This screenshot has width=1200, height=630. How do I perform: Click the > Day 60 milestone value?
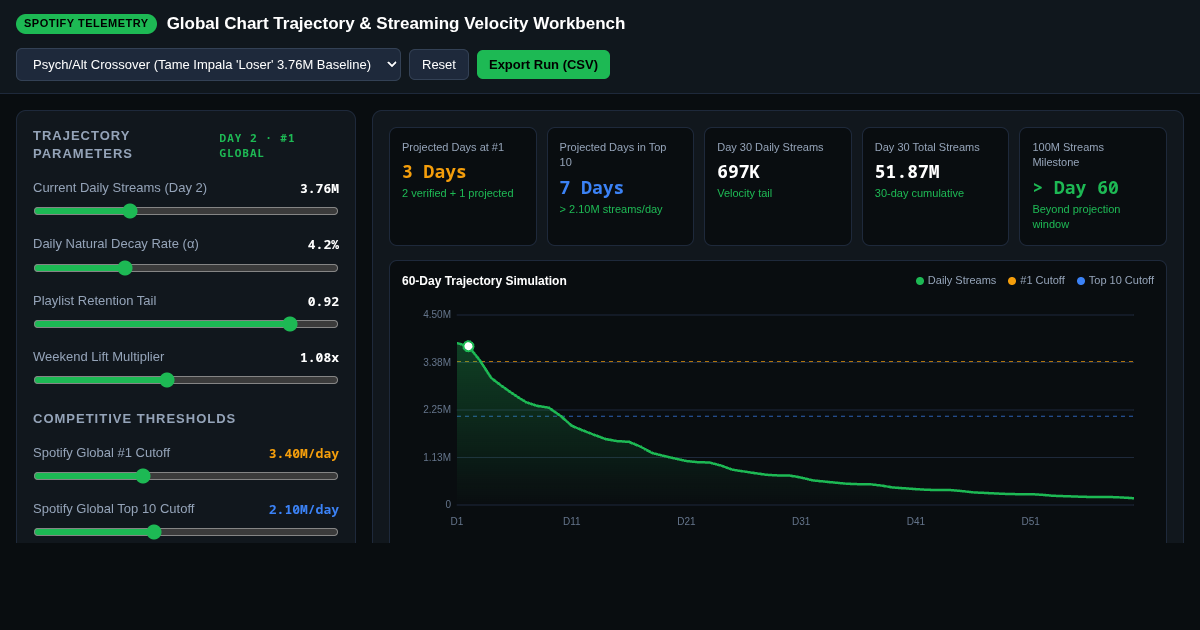click(x=1076, y=187)
